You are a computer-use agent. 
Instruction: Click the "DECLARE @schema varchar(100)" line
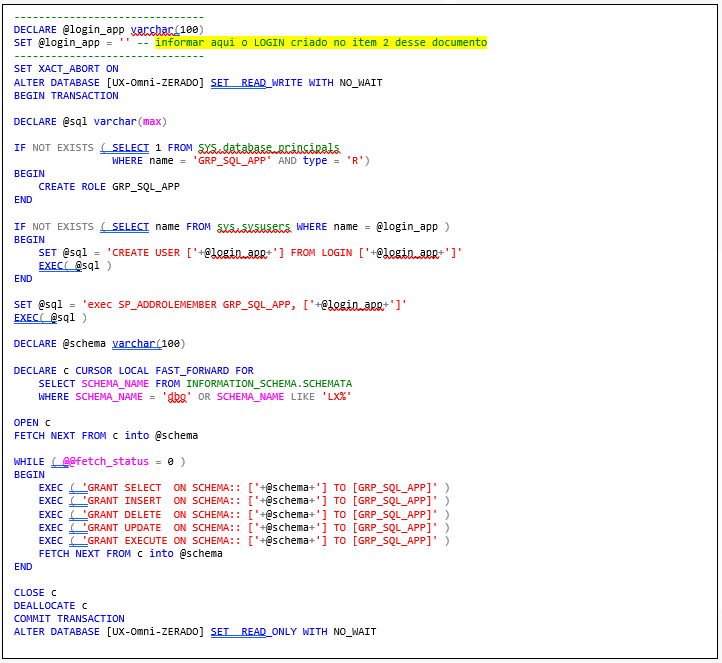coord(99,343)
